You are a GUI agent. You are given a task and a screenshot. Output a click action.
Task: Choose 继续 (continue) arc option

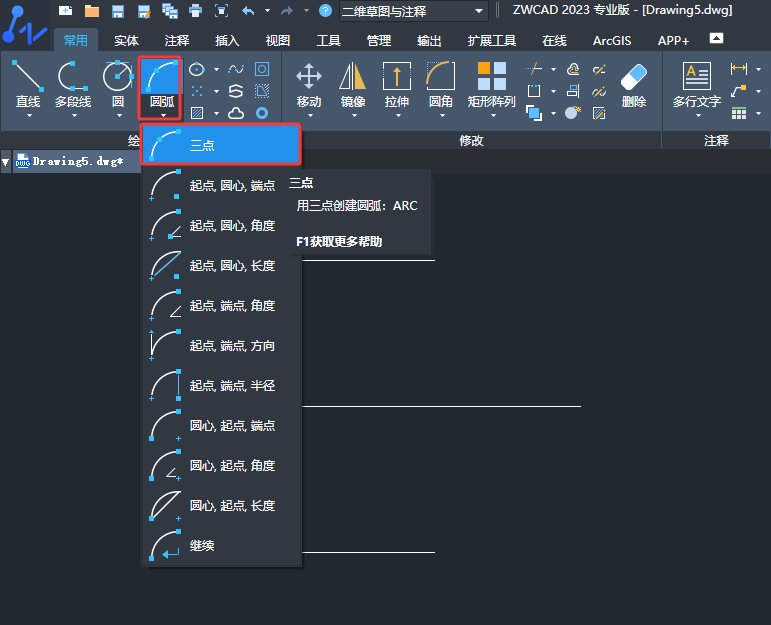(221, 545)
